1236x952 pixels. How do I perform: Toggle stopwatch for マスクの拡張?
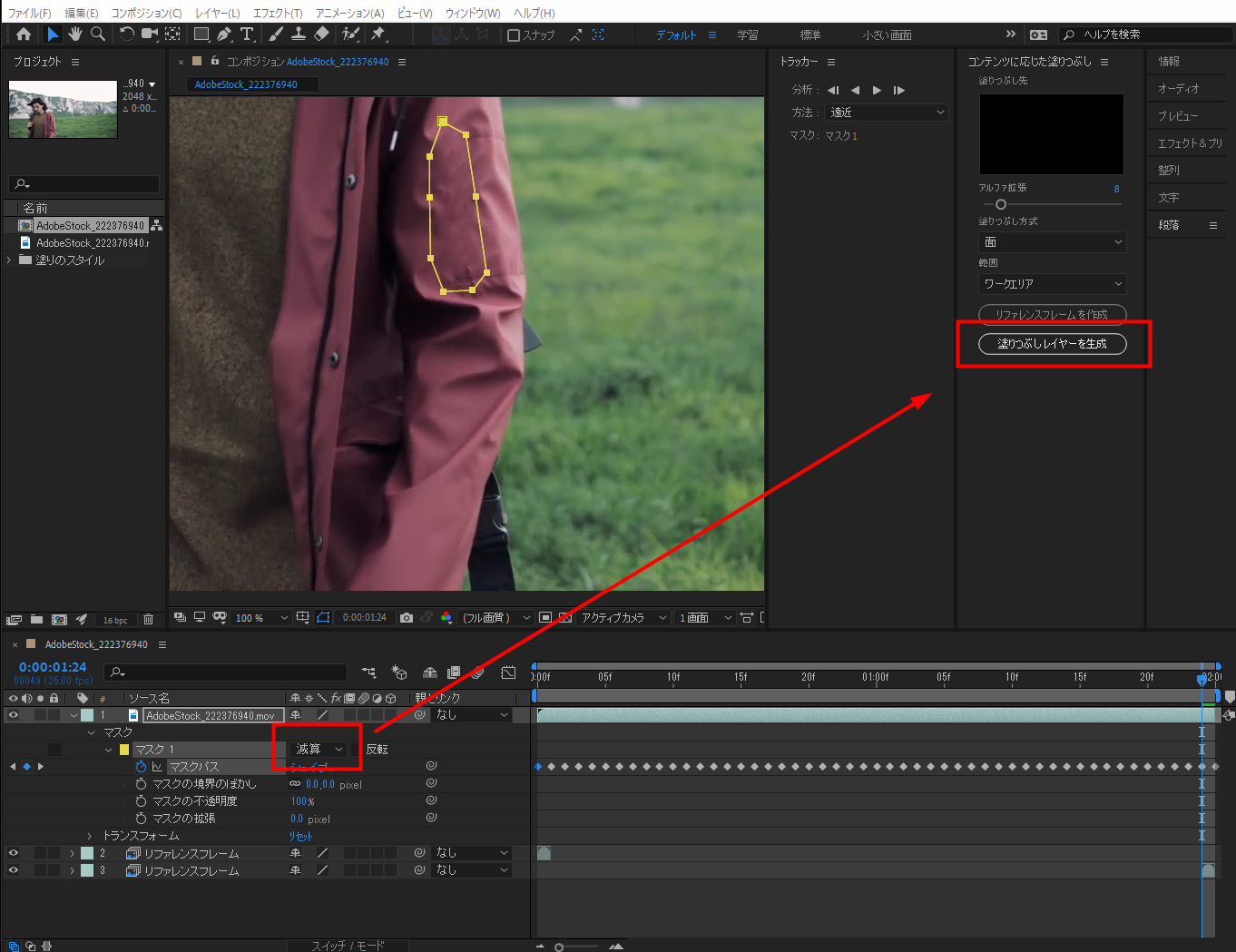pos(141,819)
